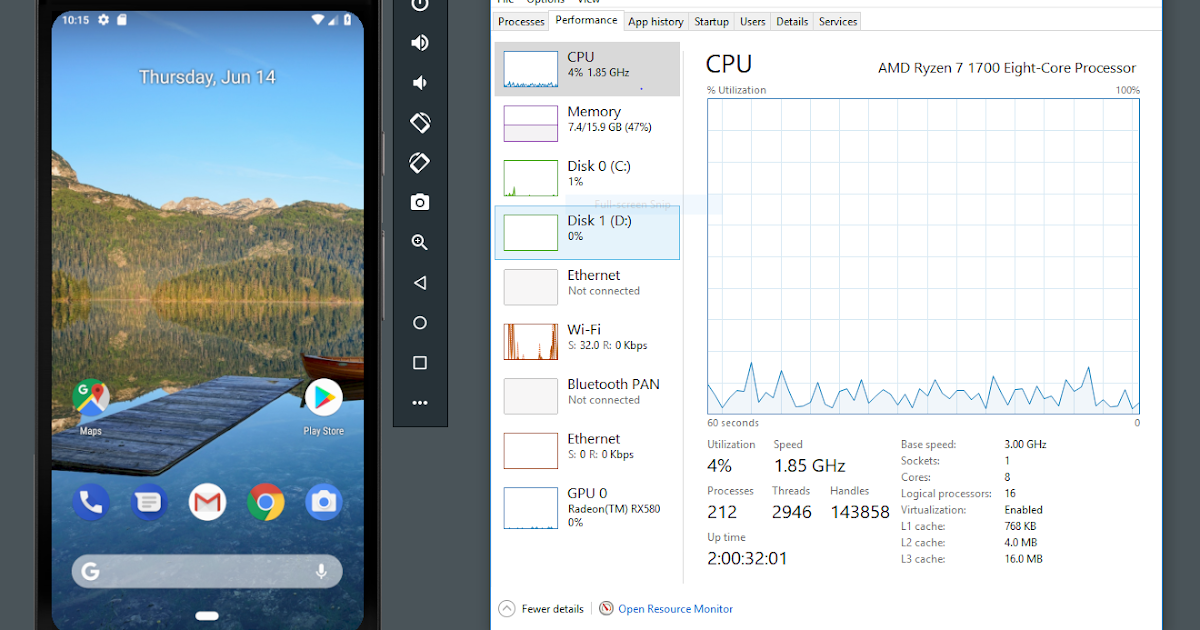
Task: Tap Google G logo in search bar
Action: [91, 571]
